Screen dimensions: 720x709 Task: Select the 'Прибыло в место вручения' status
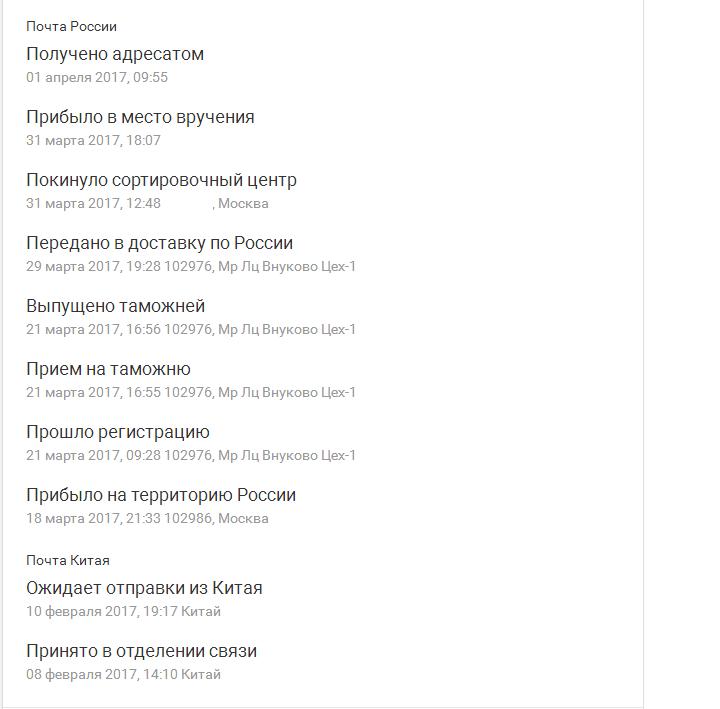coord(140,117)
